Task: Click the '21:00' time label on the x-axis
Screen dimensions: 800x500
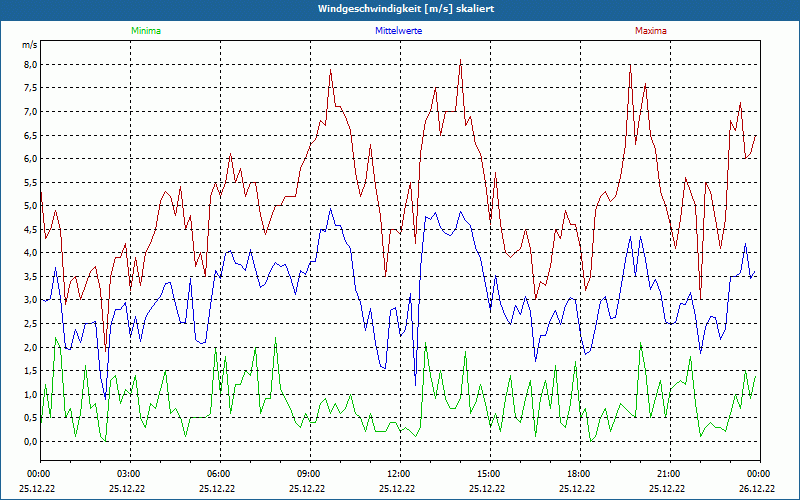Action: pyautogui.click(x=669, y=474)
